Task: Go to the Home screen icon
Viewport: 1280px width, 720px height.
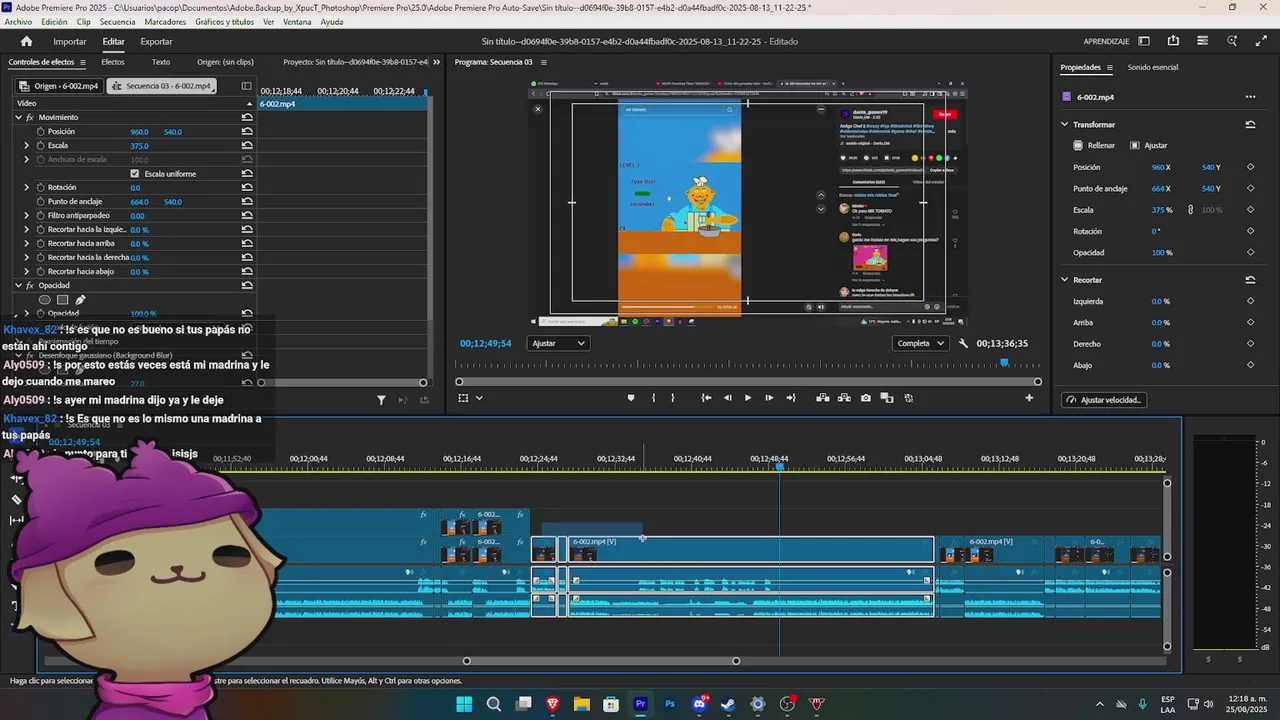Action: [26, 41]
